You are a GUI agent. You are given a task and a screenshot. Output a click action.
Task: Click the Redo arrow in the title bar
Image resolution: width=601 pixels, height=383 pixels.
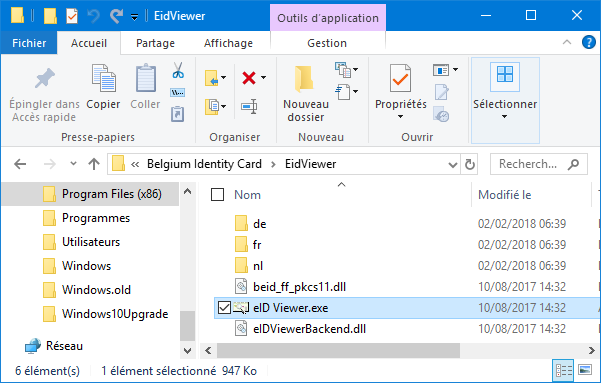coord(116,16)
